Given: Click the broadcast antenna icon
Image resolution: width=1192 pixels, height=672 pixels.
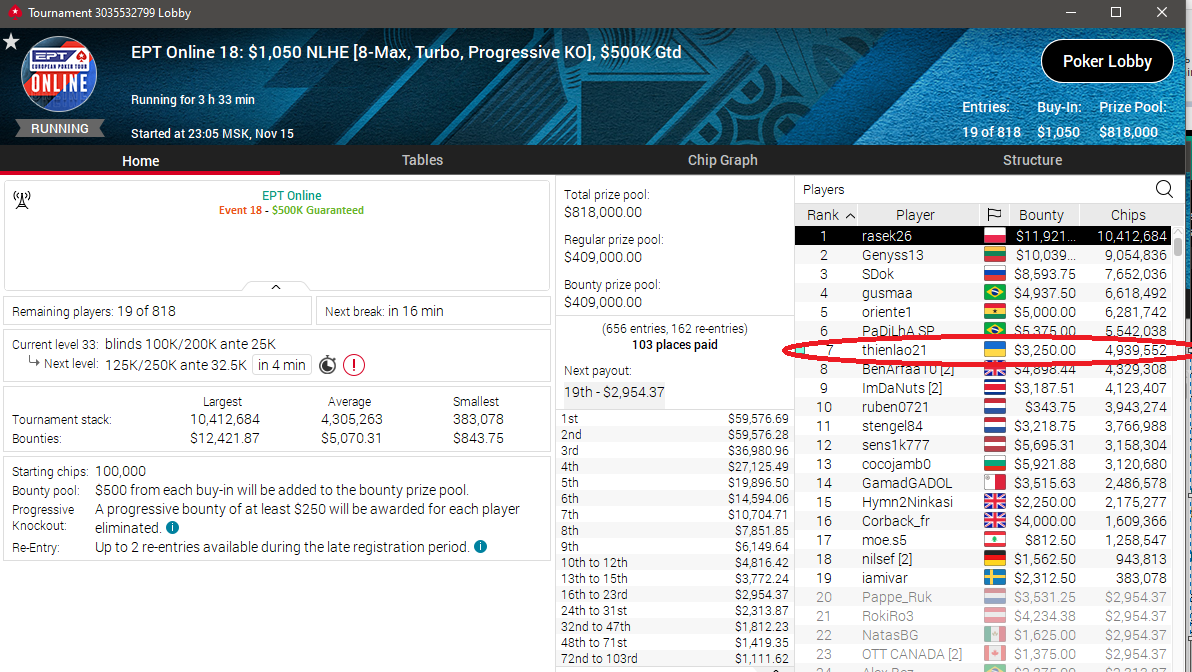Looking at the screenshot, I should point(22,200).
